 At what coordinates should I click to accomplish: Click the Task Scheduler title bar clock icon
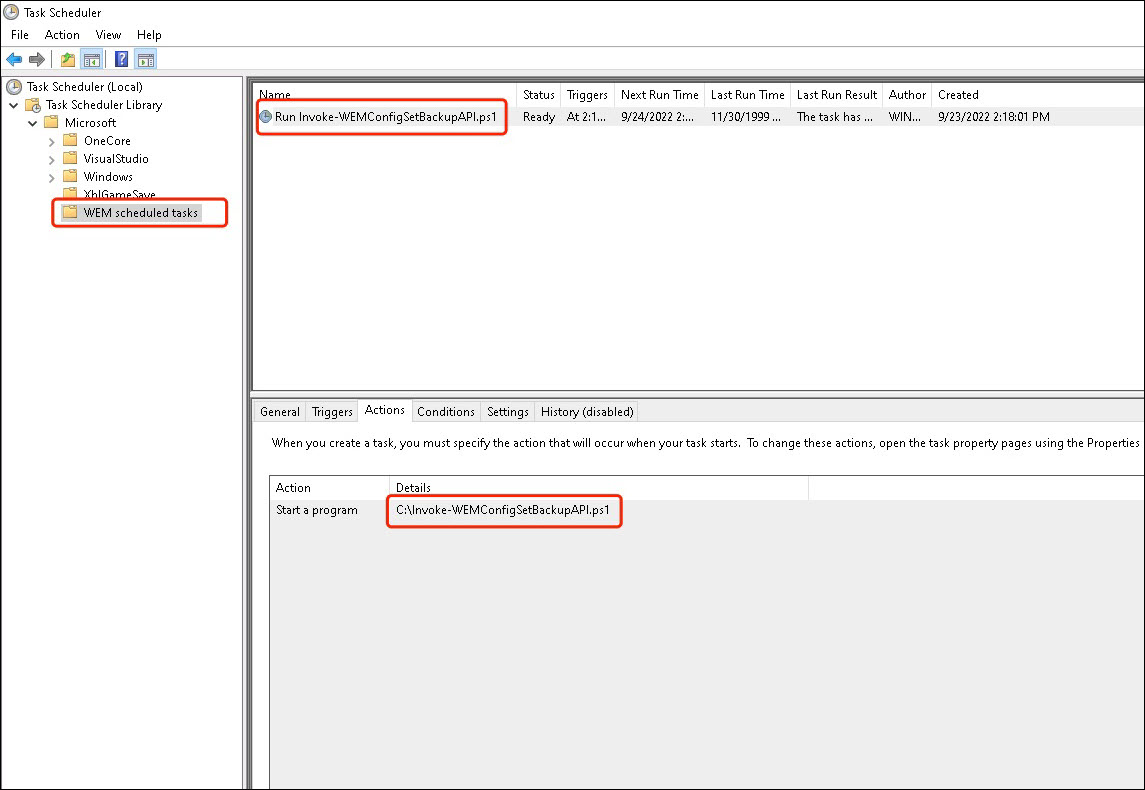[x=11, y=12]
